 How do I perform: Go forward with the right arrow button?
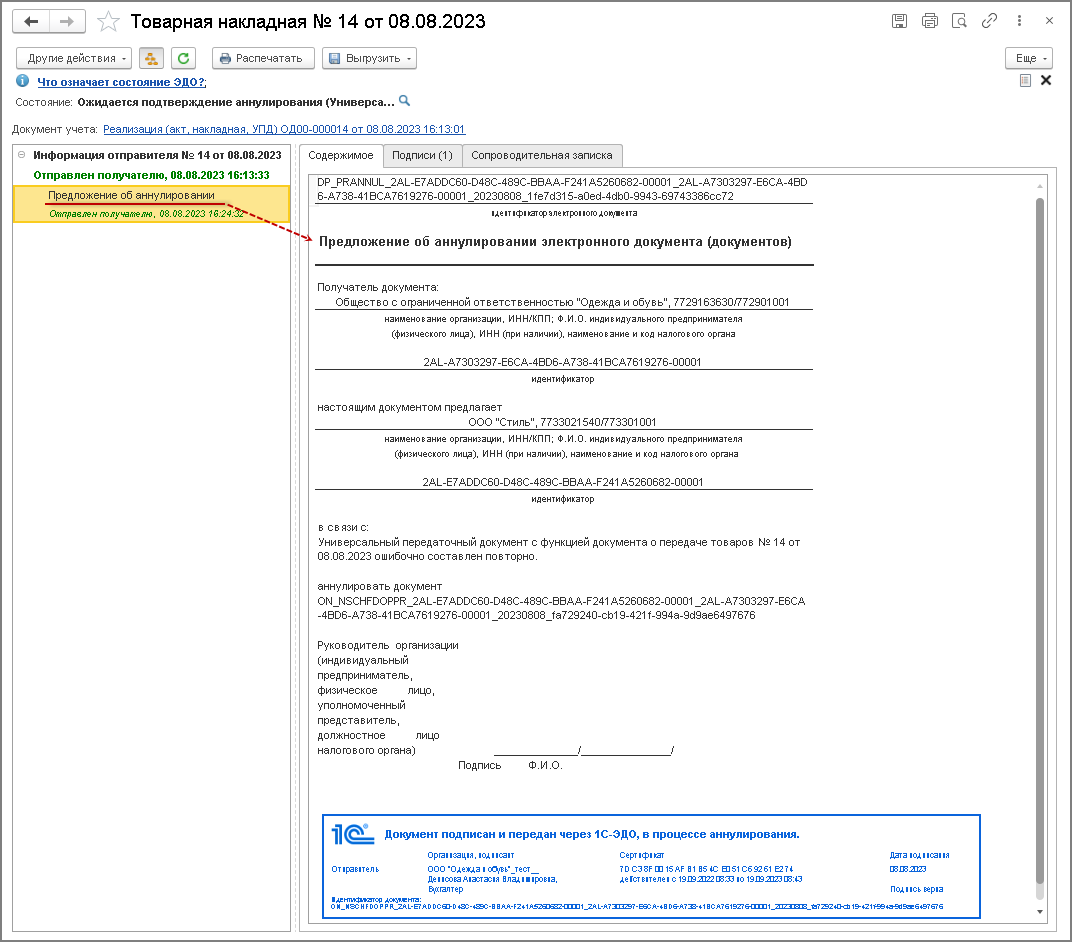point(67,21)
